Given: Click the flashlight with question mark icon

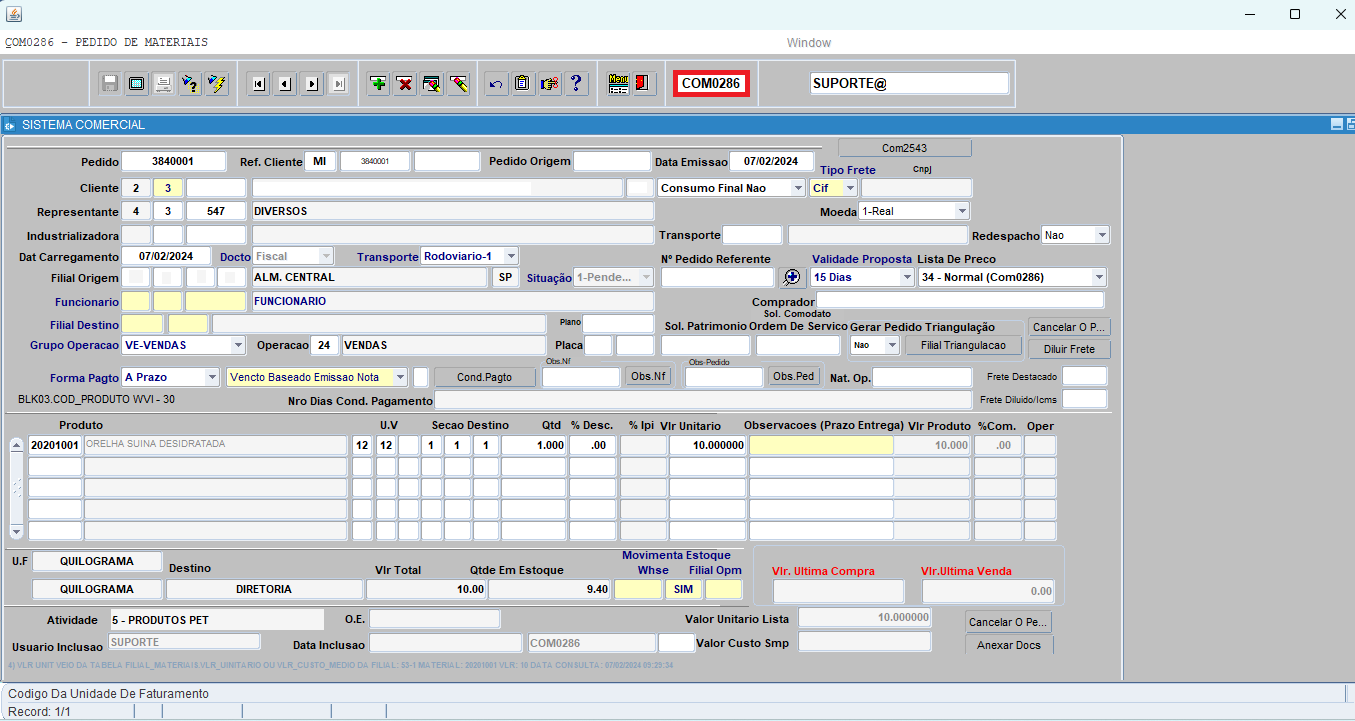Looking at the screenshot, I should point(190,84).
